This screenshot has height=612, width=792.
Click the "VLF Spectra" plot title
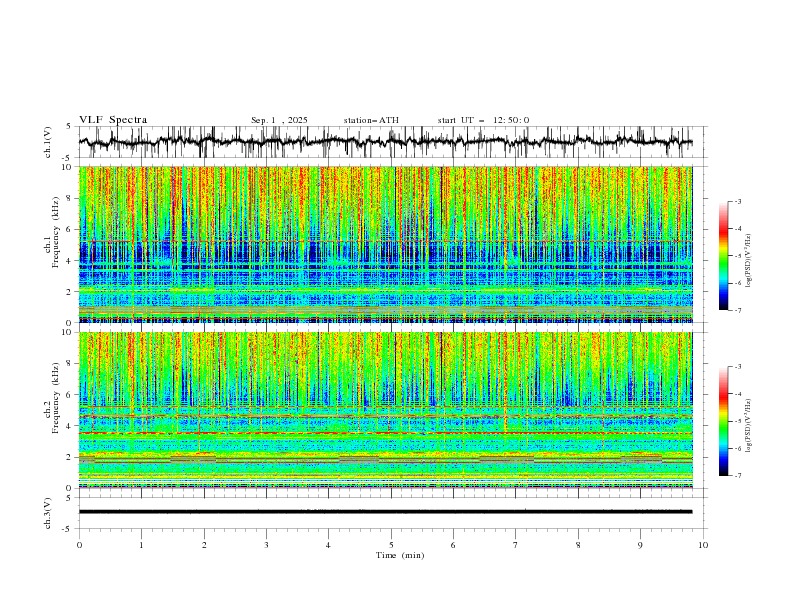[113, 120]
